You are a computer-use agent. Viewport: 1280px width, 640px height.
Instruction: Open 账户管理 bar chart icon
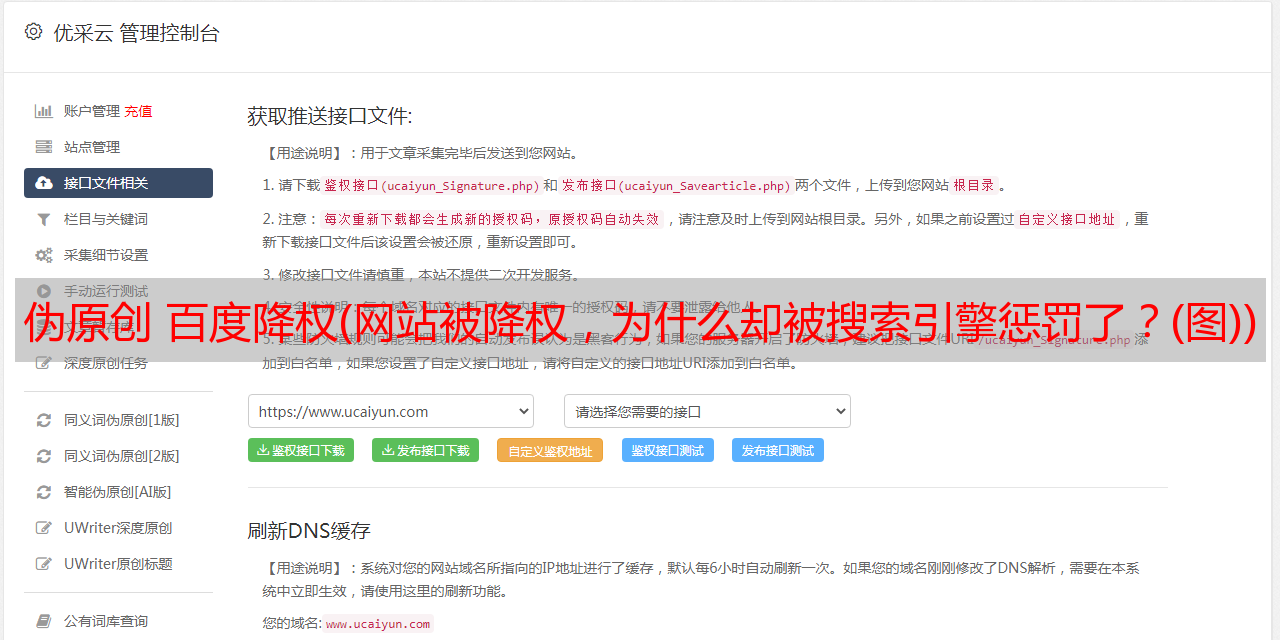coord(43,111)
